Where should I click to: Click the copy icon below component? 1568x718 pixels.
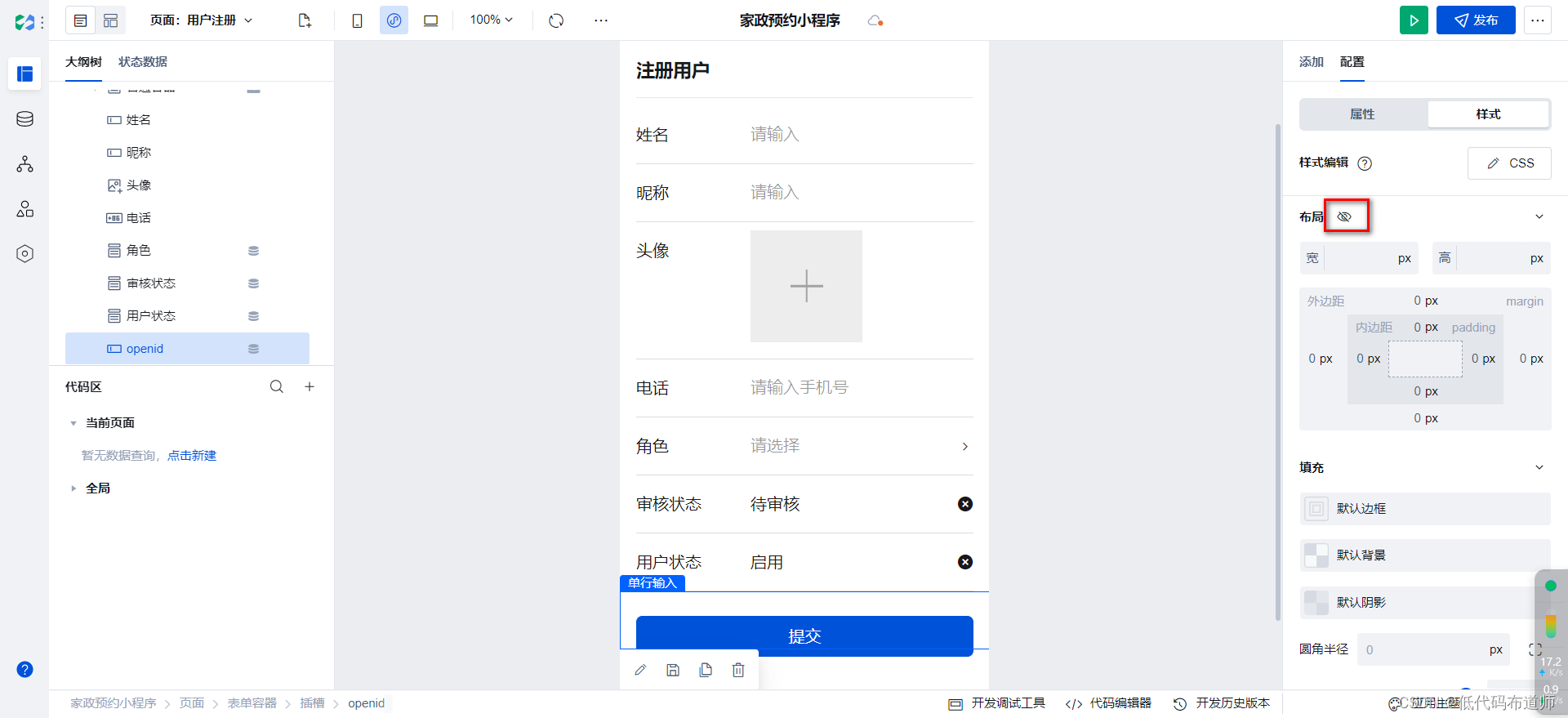(x=706, y=670)
